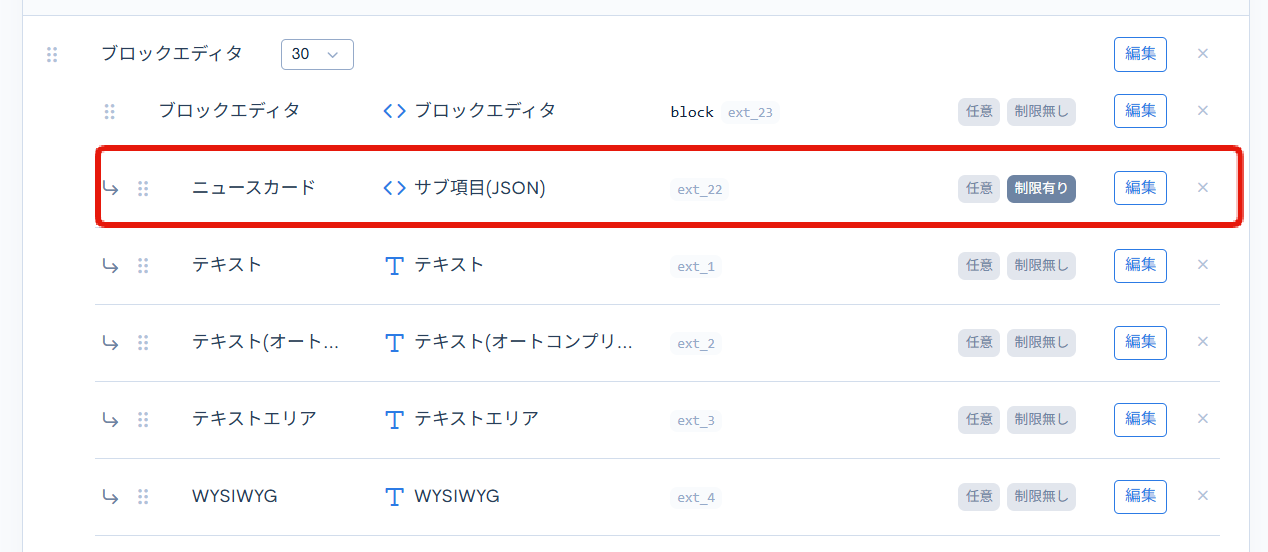Screen dimensions: 1268x552
Task: Select the テキスト(オート… field name
Action: tap(265, 342)
